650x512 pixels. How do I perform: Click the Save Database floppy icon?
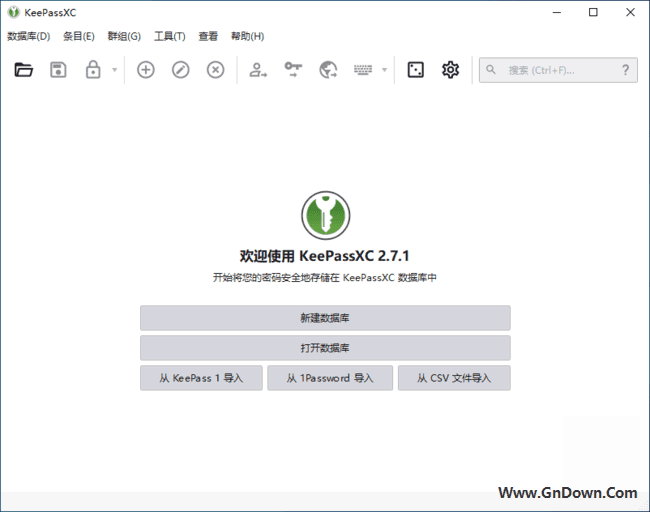pyautogui.click(x=58, y=70)
